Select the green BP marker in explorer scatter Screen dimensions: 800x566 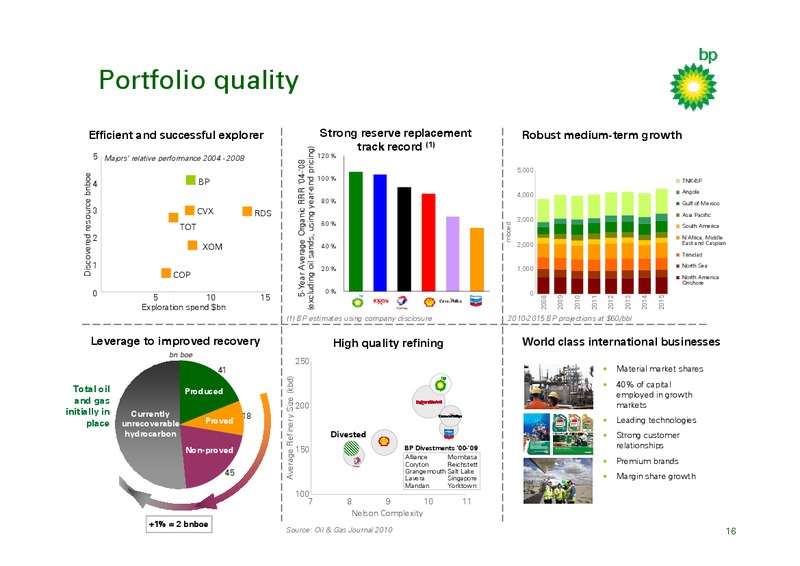click(190, 180)
